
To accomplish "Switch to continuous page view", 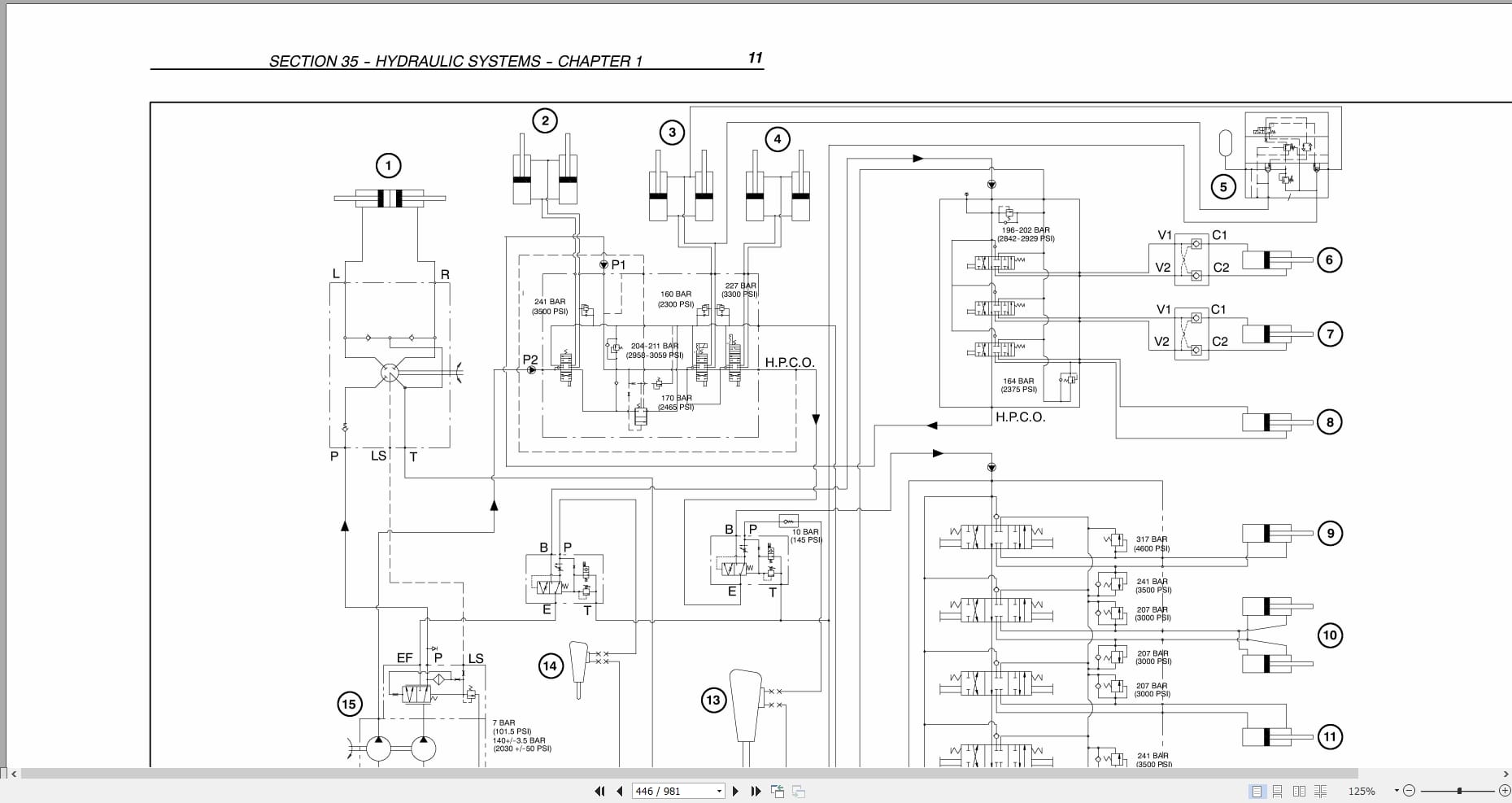I will click(1278, 791).
